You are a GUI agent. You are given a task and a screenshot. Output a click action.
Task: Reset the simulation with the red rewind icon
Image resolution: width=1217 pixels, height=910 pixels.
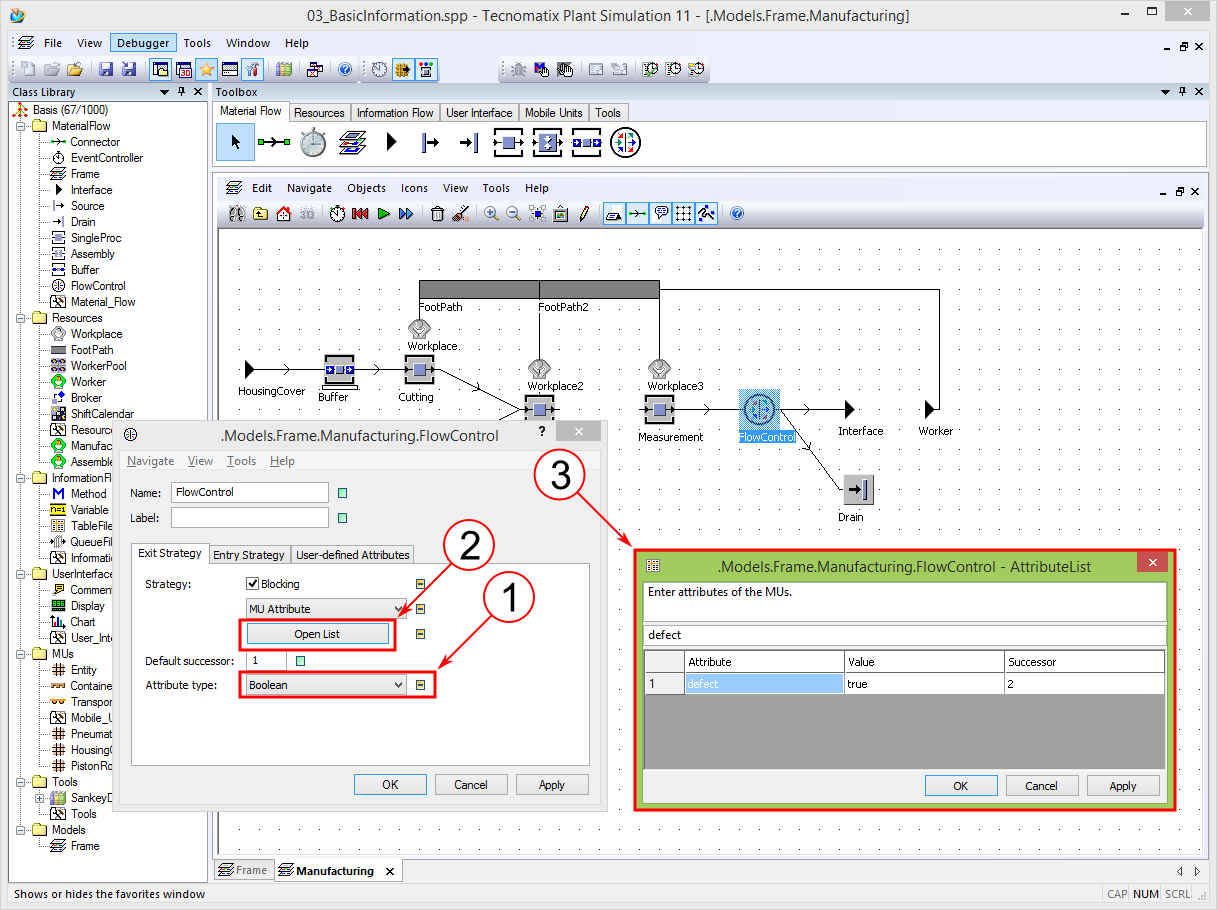(x=361, y=213)
